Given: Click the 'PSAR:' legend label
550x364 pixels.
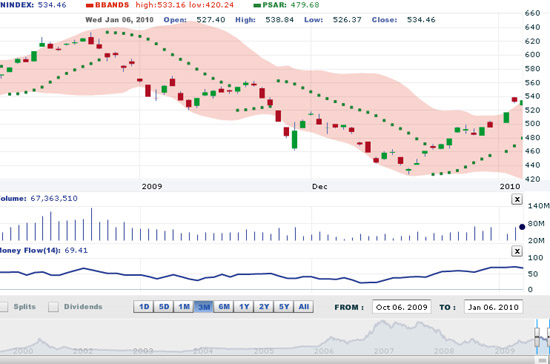Looking at the screenshot, I should pyautogui.click(x=275, y=5).
